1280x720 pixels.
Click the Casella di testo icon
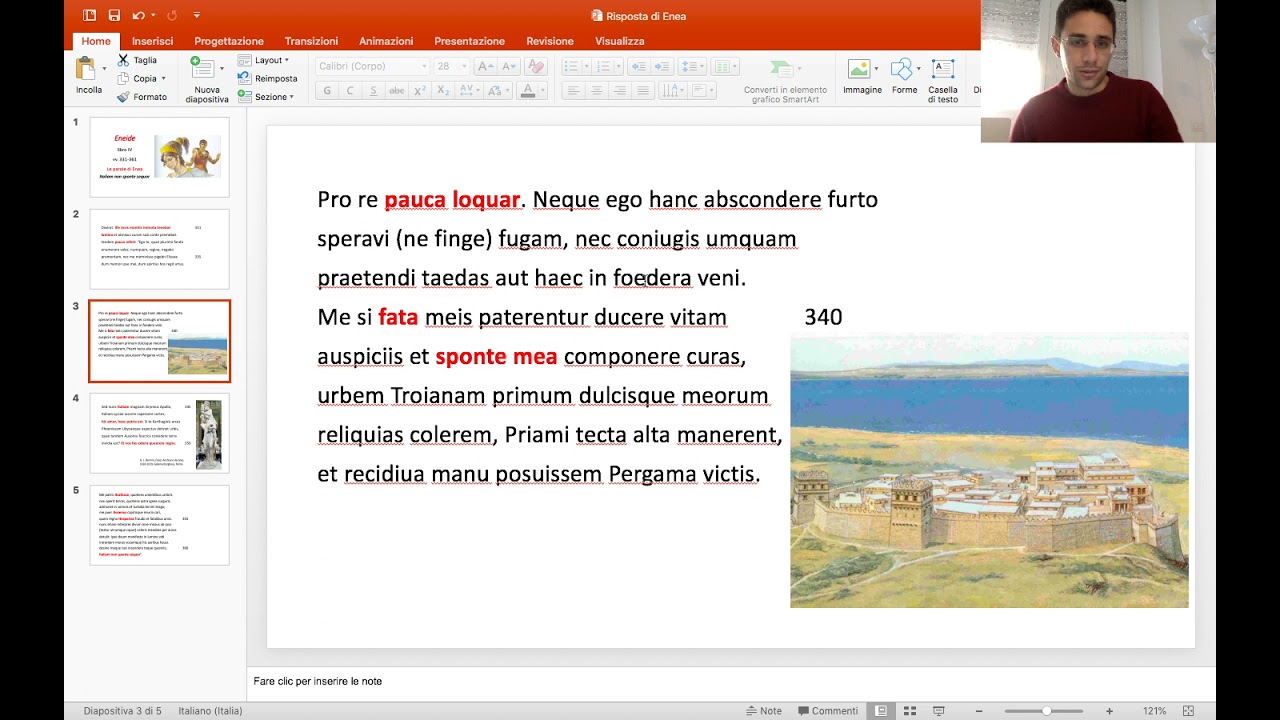coord(942,68)
